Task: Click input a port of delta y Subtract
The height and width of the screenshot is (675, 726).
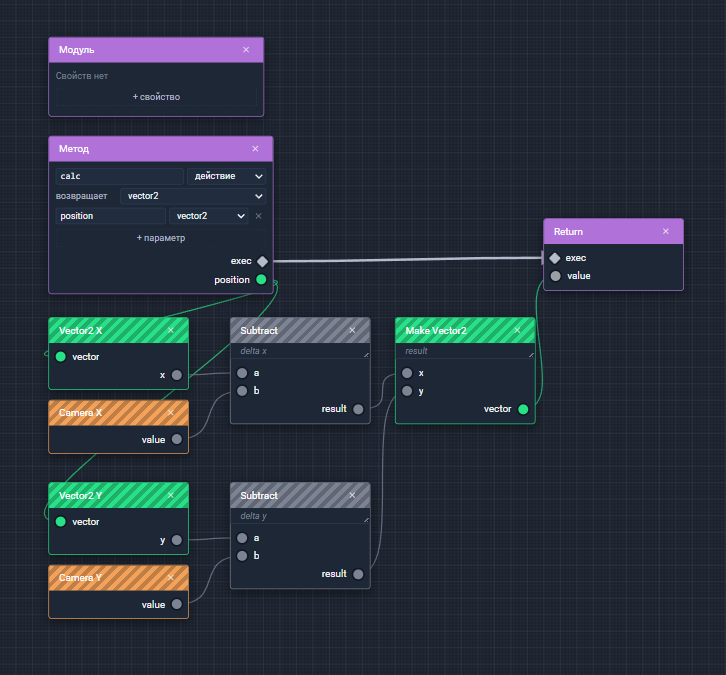Action: click(x=242, y=538)
